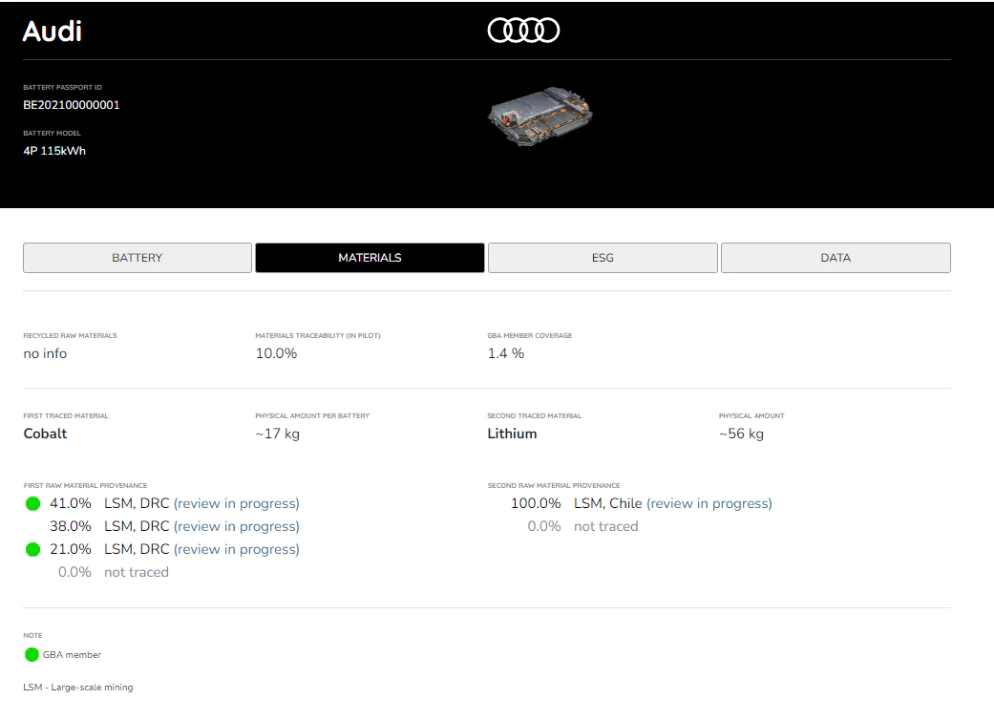The image size is (994, 720).
Task: Click the 38.0% provenance percentage
Action: (x=70, y=526)
